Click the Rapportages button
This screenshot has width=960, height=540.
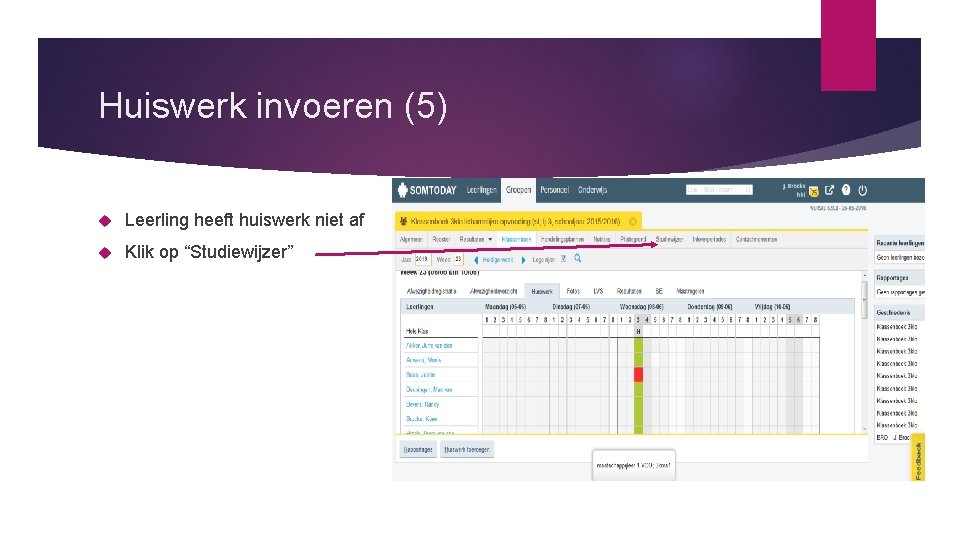pos(418,449)
